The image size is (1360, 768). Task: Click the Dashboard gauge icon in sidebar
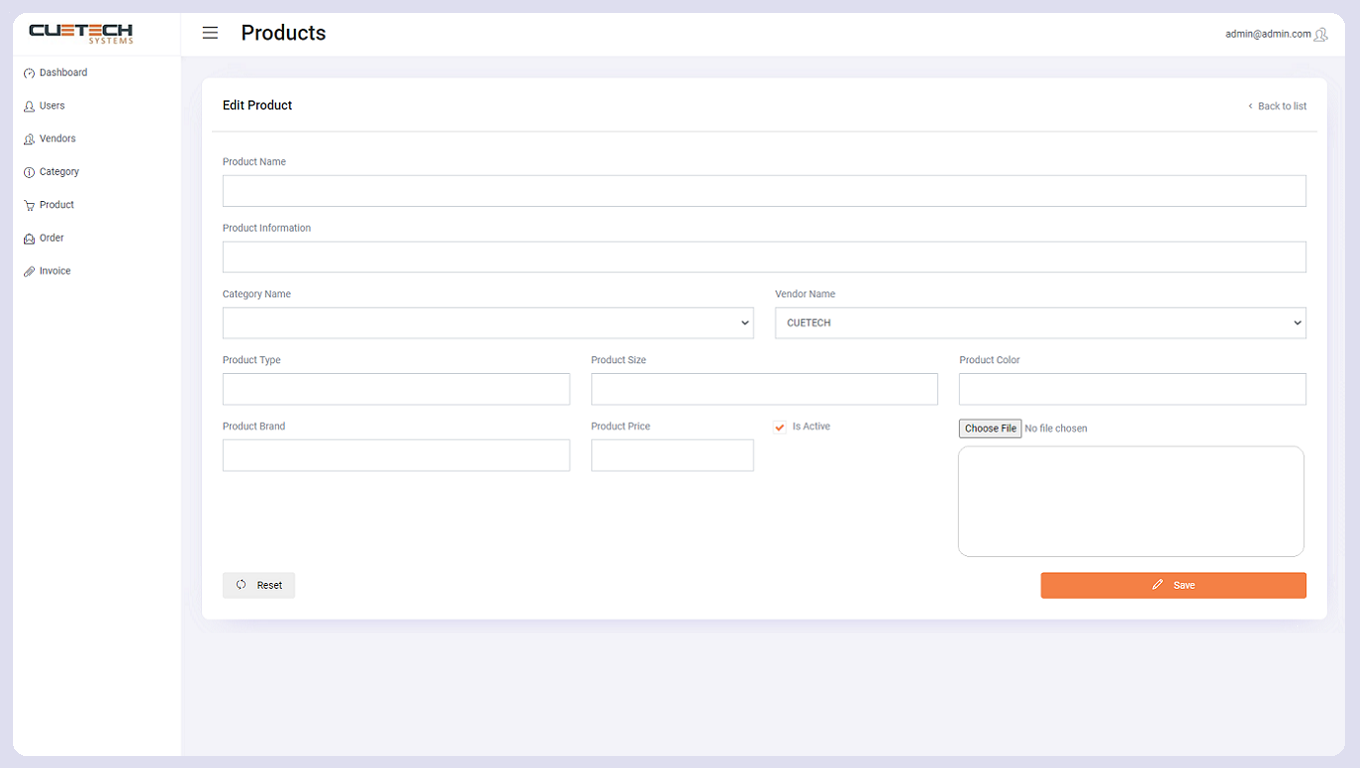tap(29, 73)
